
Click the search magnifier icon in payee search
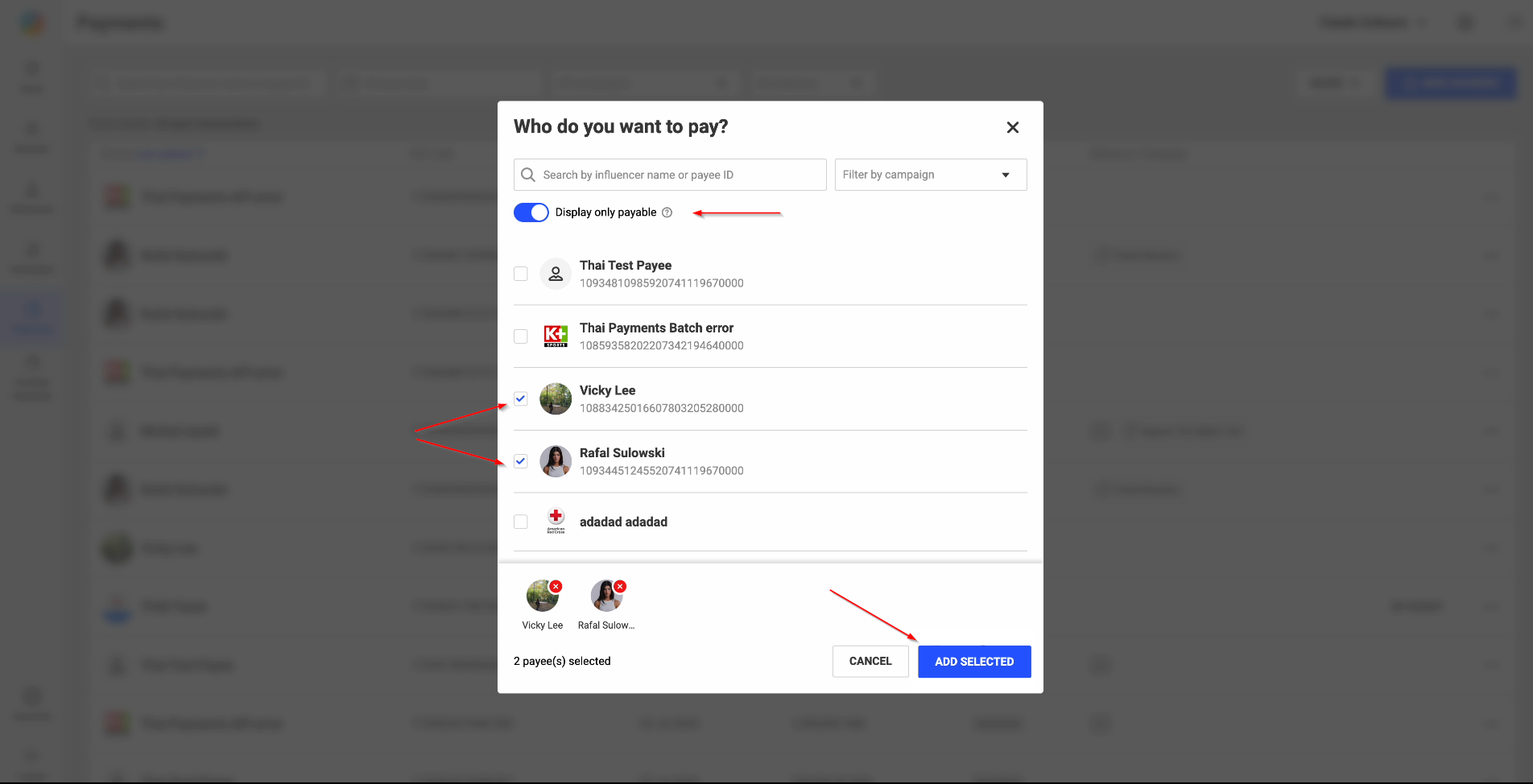[528, 175]
